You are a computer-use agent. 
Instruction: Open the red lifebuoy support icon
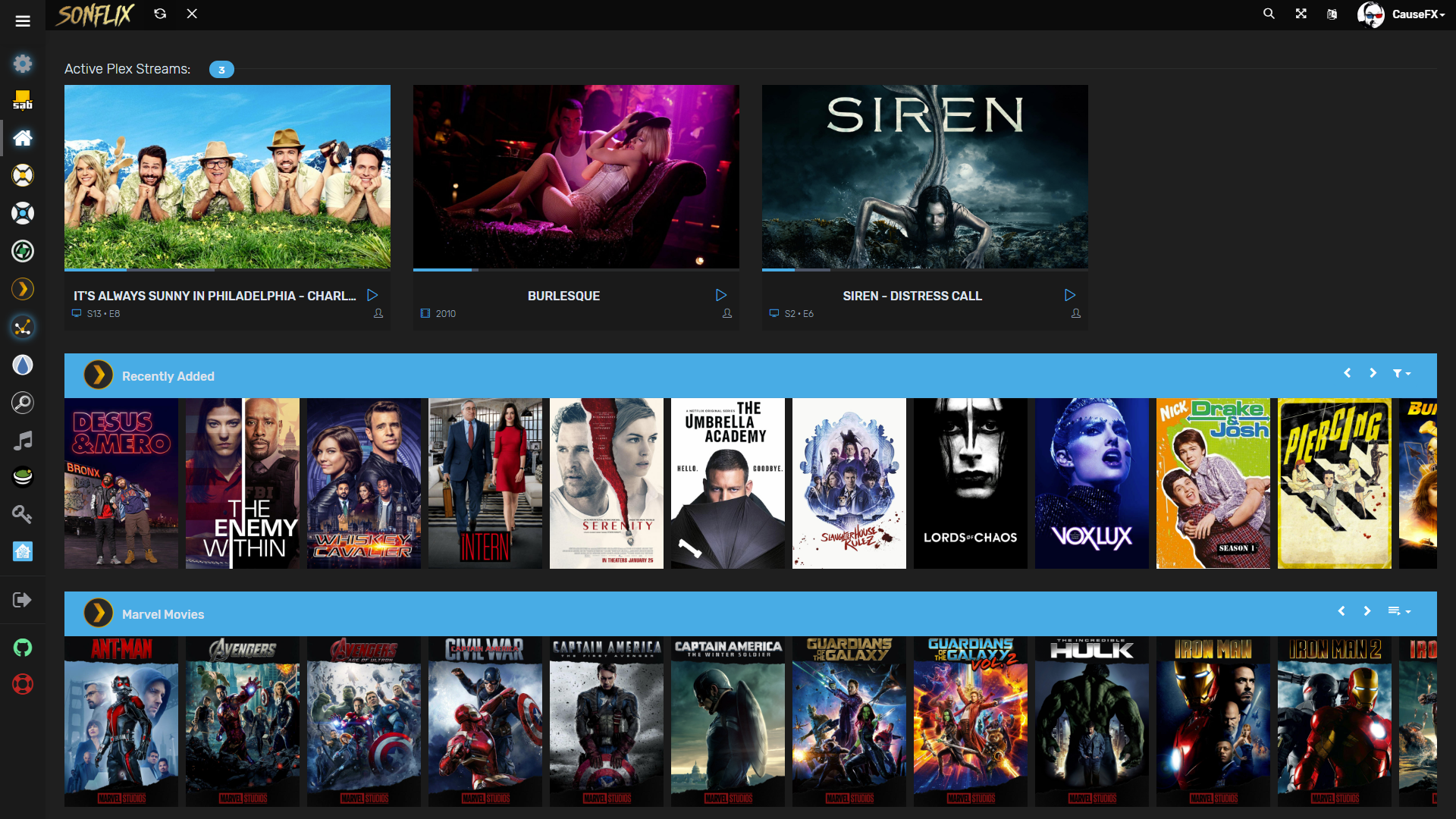click(23, 684)
